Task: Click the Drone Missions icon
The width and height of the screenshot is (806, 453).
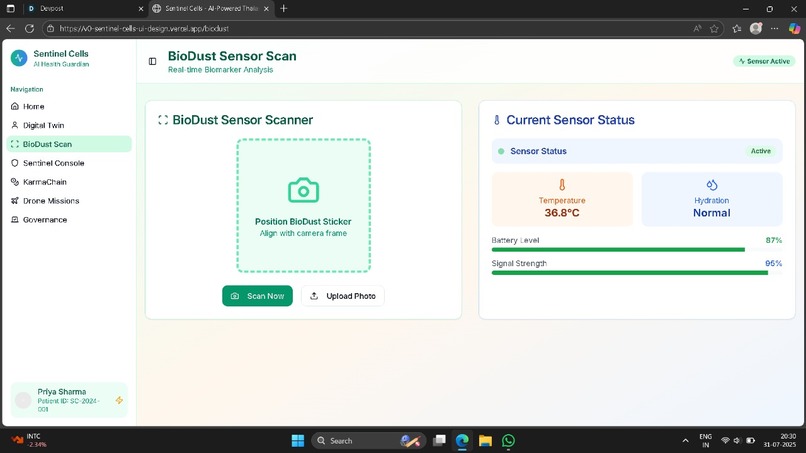Action: [x=14, y=201]
